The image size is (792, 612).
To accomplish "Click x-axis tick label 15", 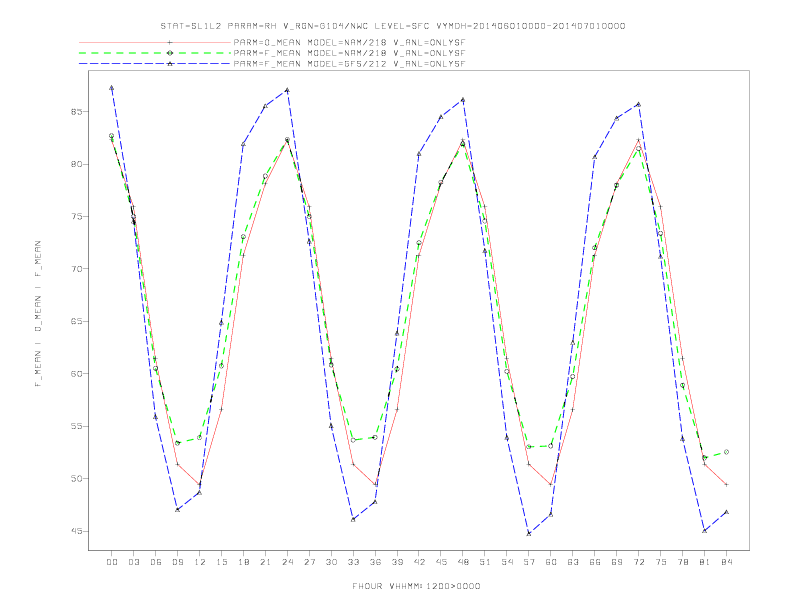I will [x=221, y=562].
